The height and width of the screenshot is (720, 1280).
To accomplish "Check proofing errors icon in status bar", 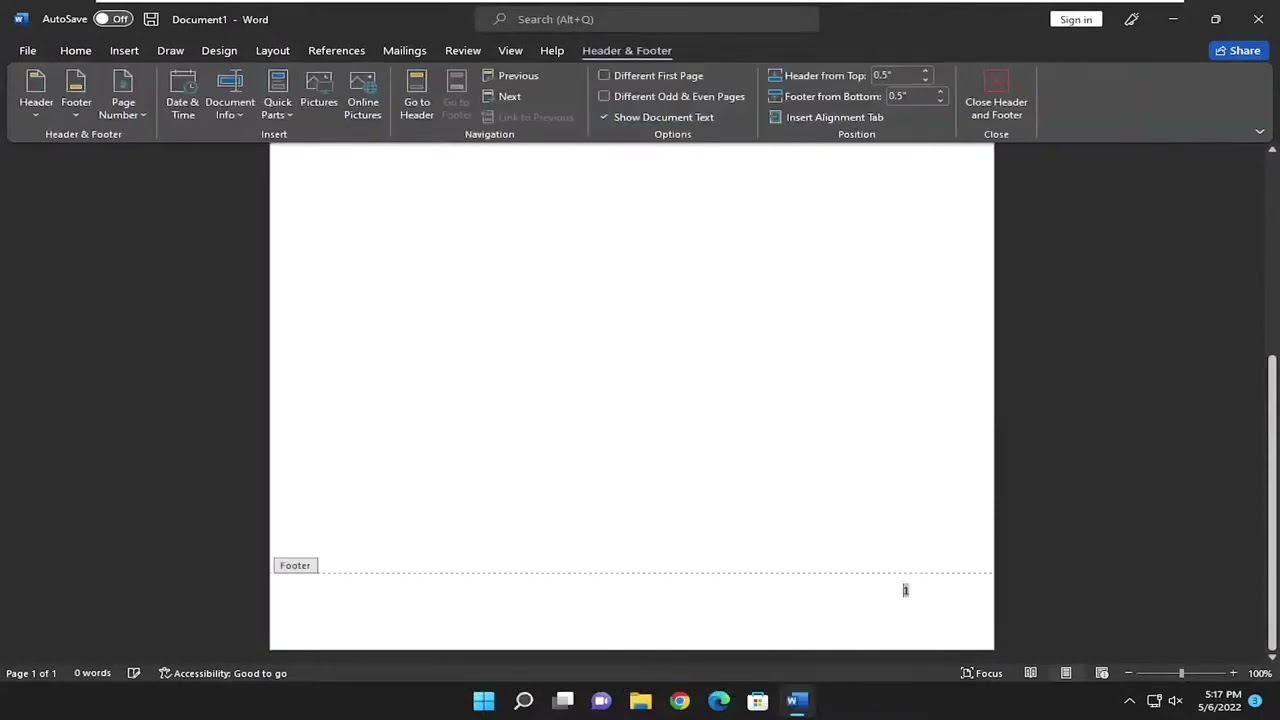I will pyautogui.click(x=134, y=673).
